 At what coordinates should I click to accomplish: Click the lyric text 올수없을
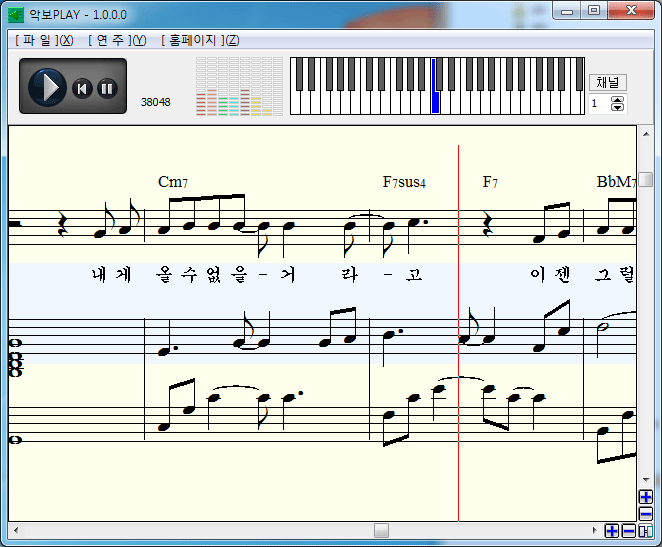(202, 275)
